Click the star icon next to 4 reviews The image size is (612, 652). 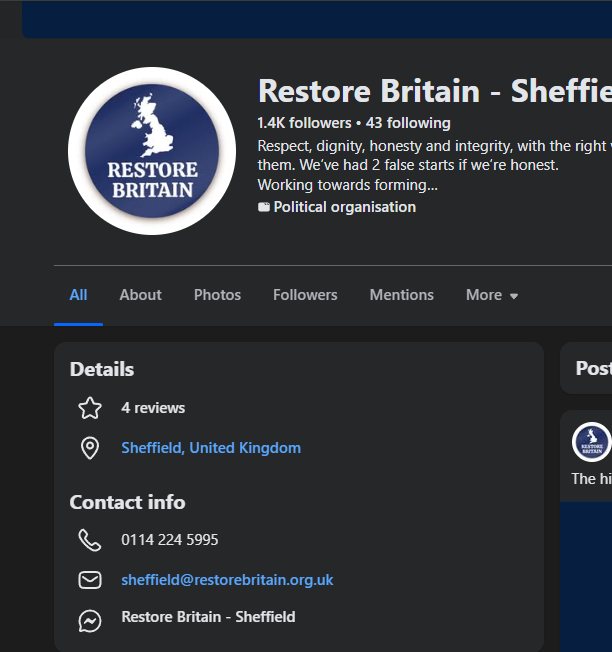click(90, 408)
